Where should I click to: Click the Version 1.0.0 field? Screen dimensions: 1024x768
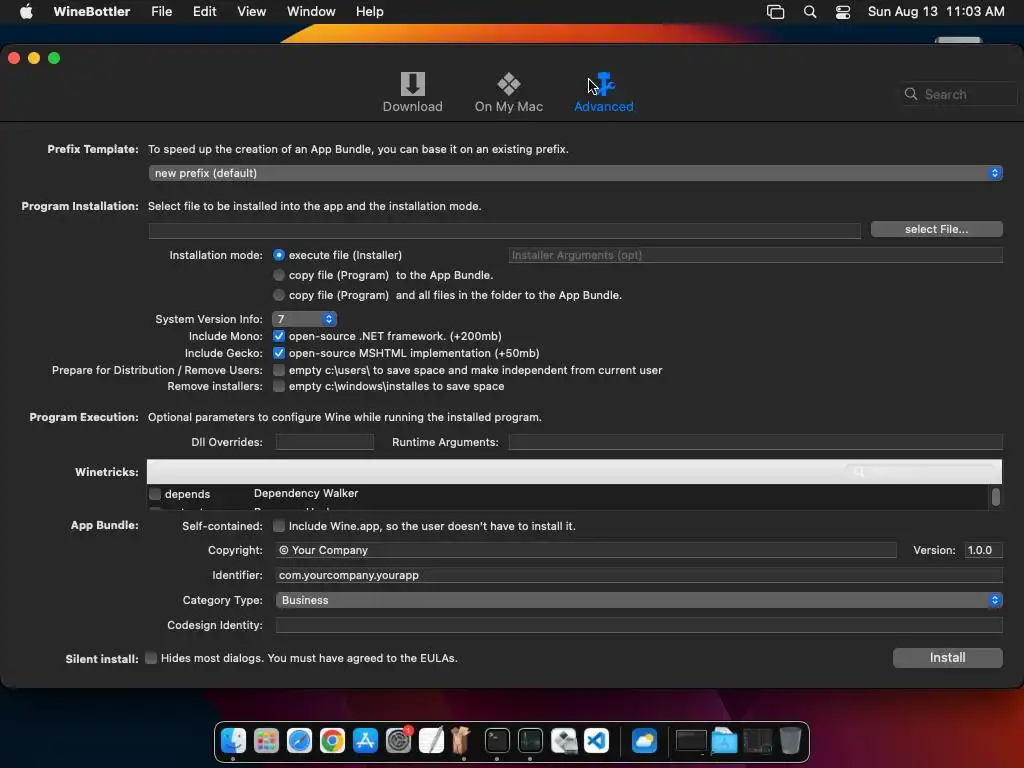pyautogui.click(x=984, y=550)
